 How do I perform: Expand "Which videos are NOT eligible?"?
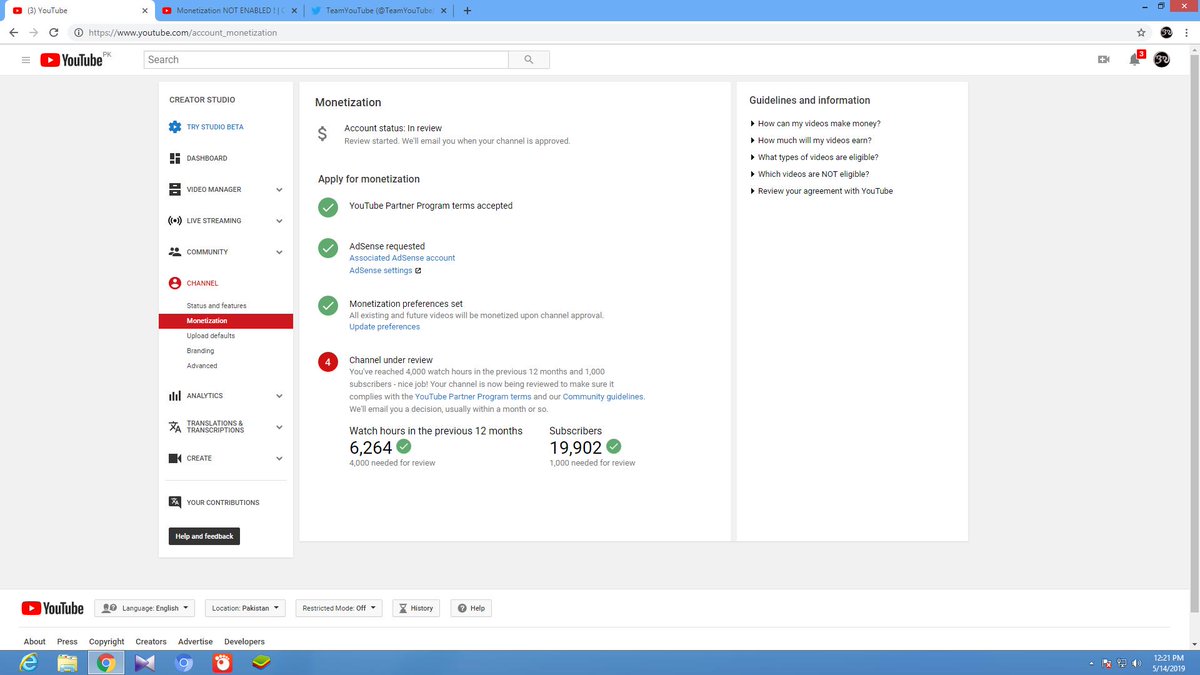[811, 174]
